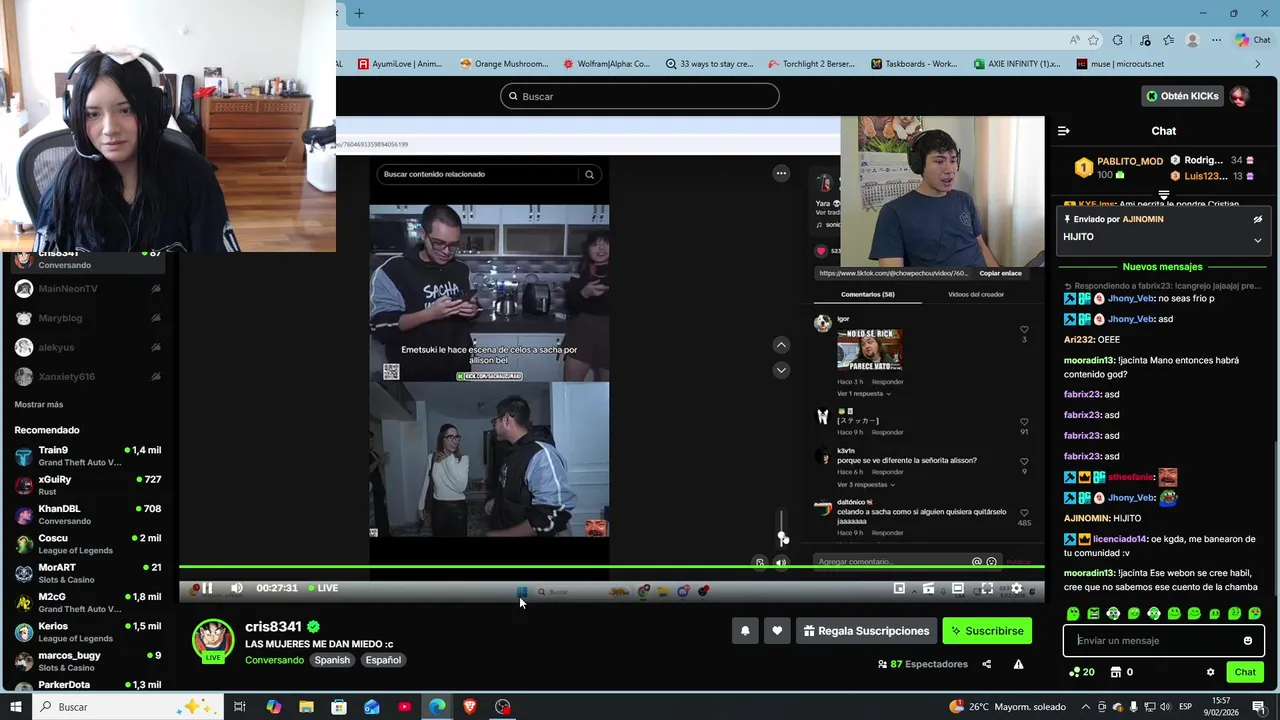Follow cris8341 with the heart button

(x=777, y=631)
